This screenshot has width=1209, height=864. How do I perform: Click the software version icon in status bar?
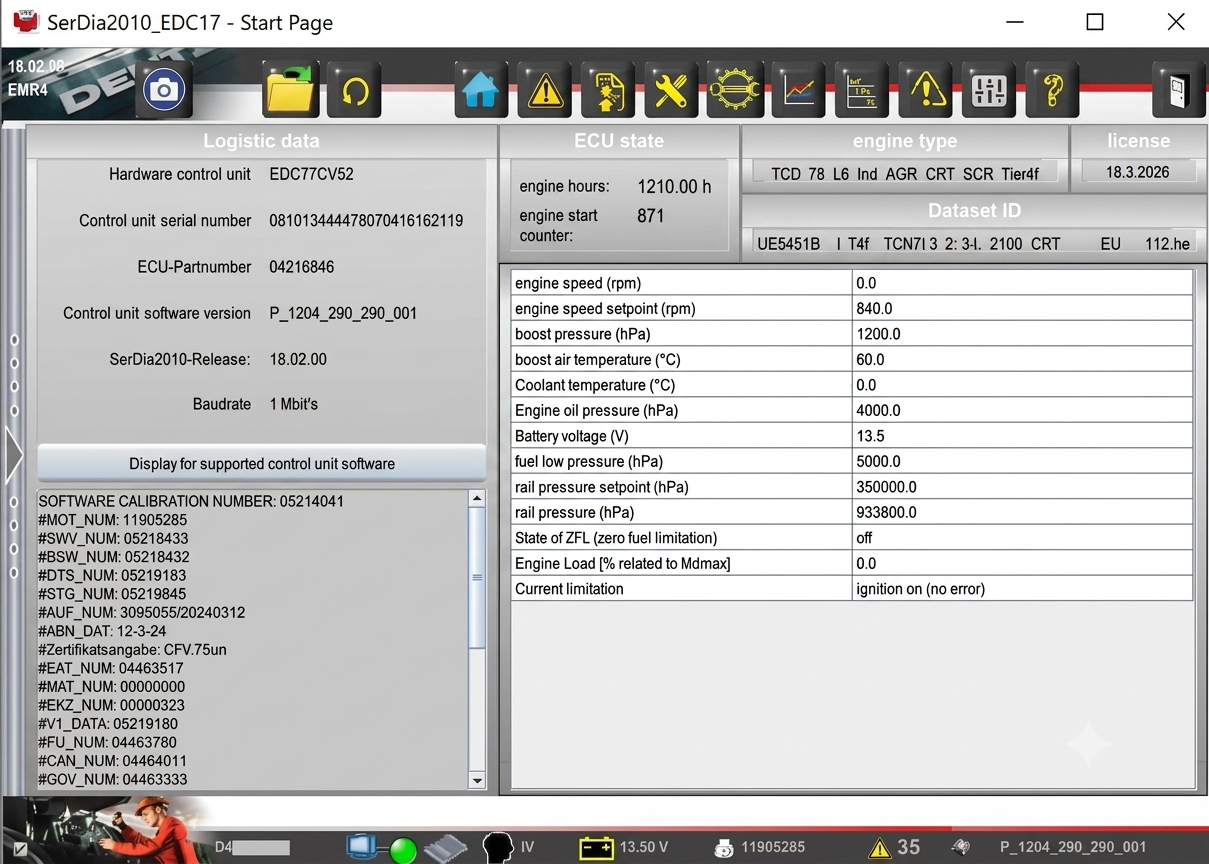(x=961, y=847)
